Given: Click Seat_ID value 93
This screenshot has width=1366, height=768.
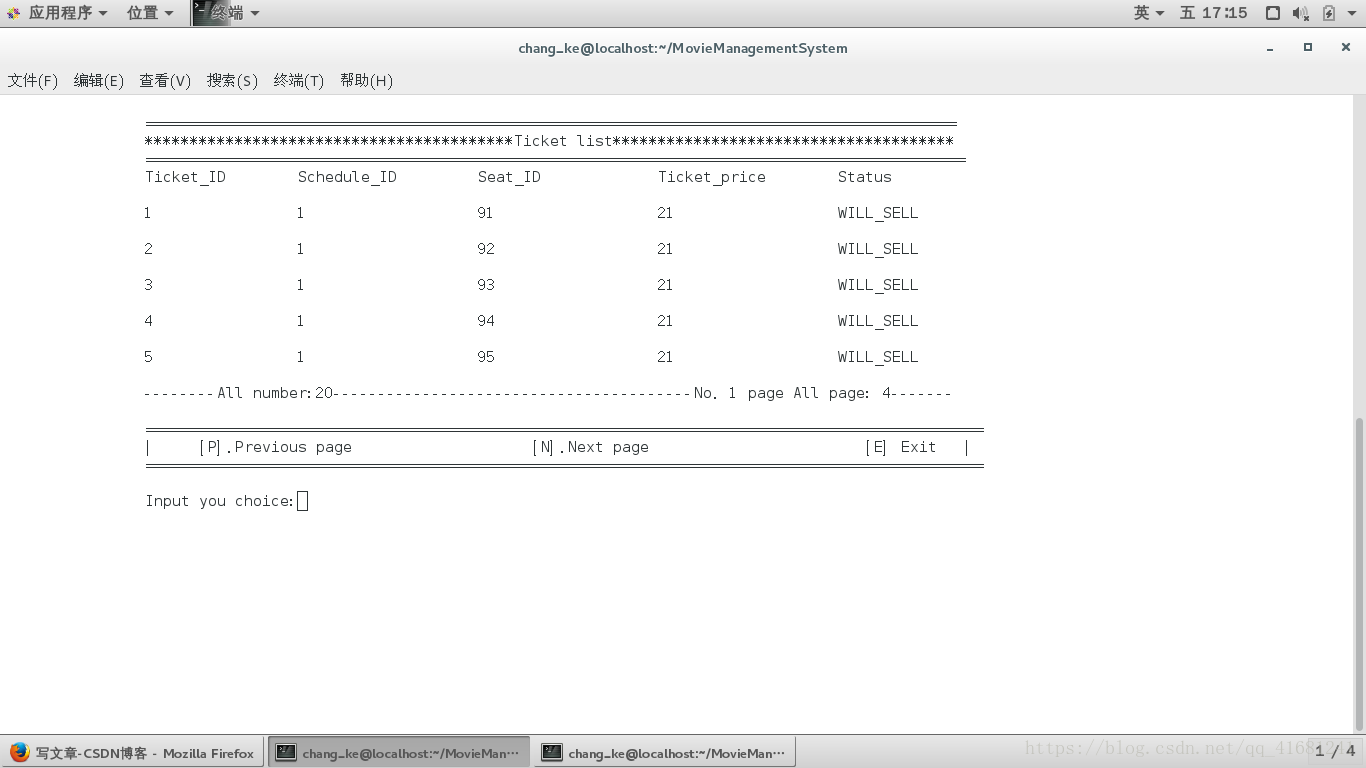Looking at the screenshot, I should (486, 285).
